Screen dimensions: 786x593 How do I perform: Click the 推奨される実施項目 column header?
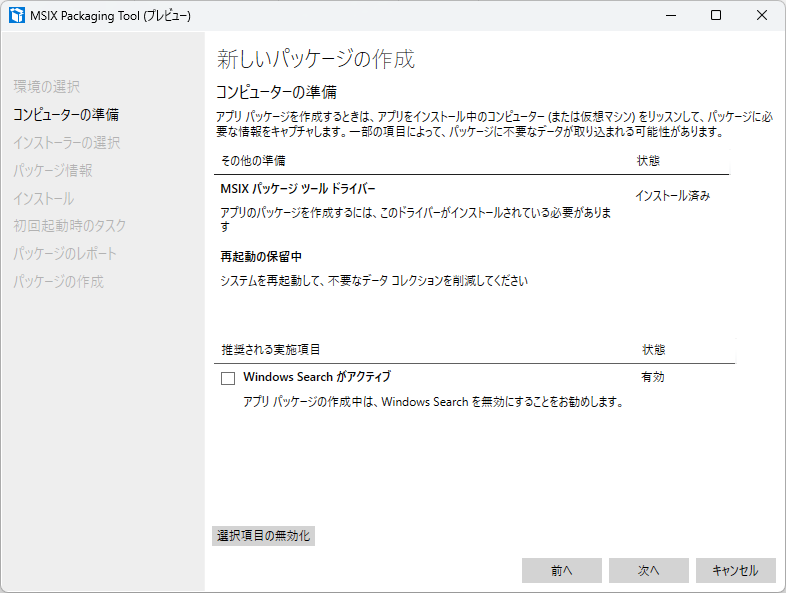click(x=271, y=349)
